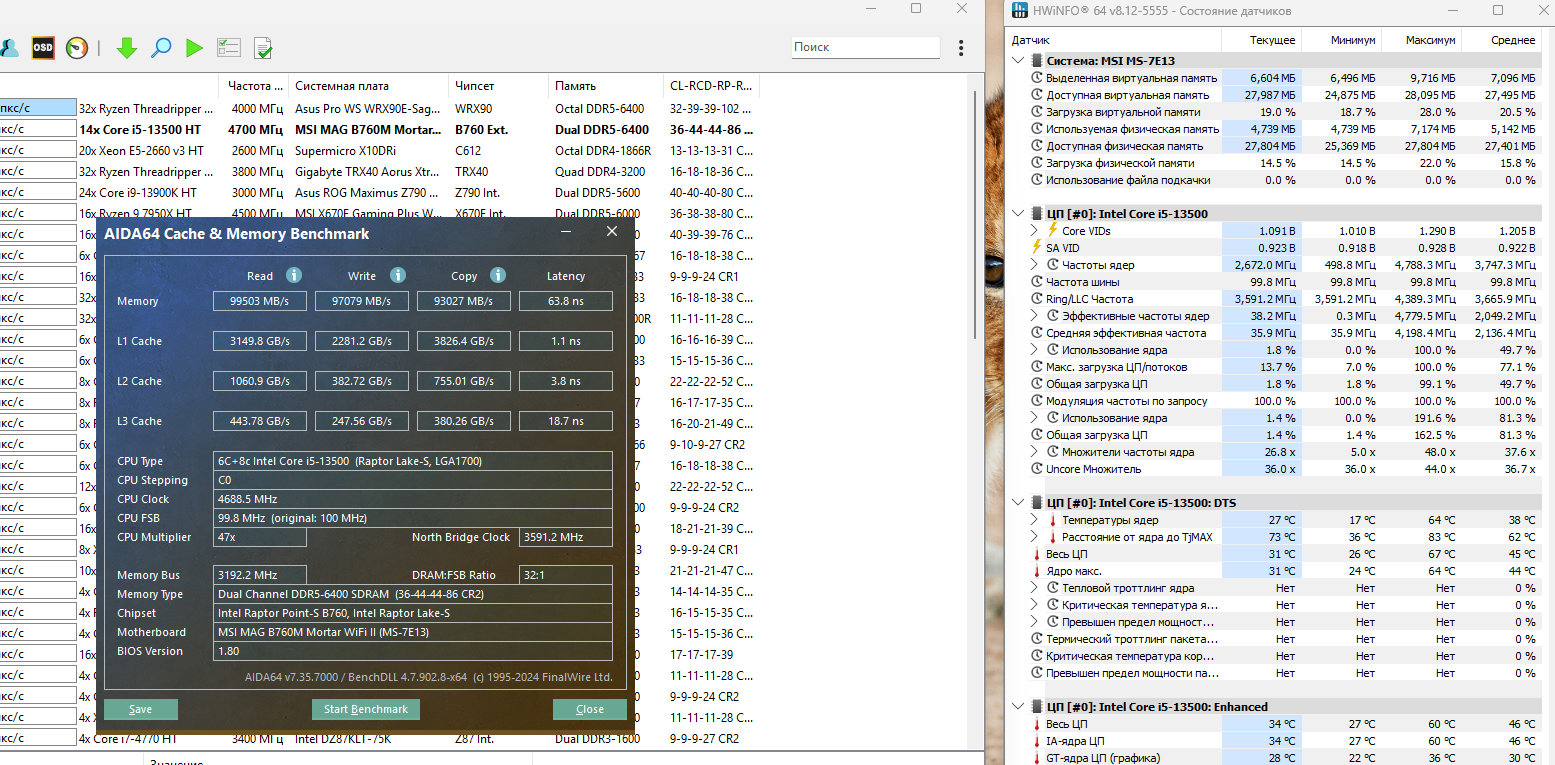The width and height of the screenshot is (1555, 765).
Task: Click the user profile icon in toolbar
Action: tap(8, 47)
